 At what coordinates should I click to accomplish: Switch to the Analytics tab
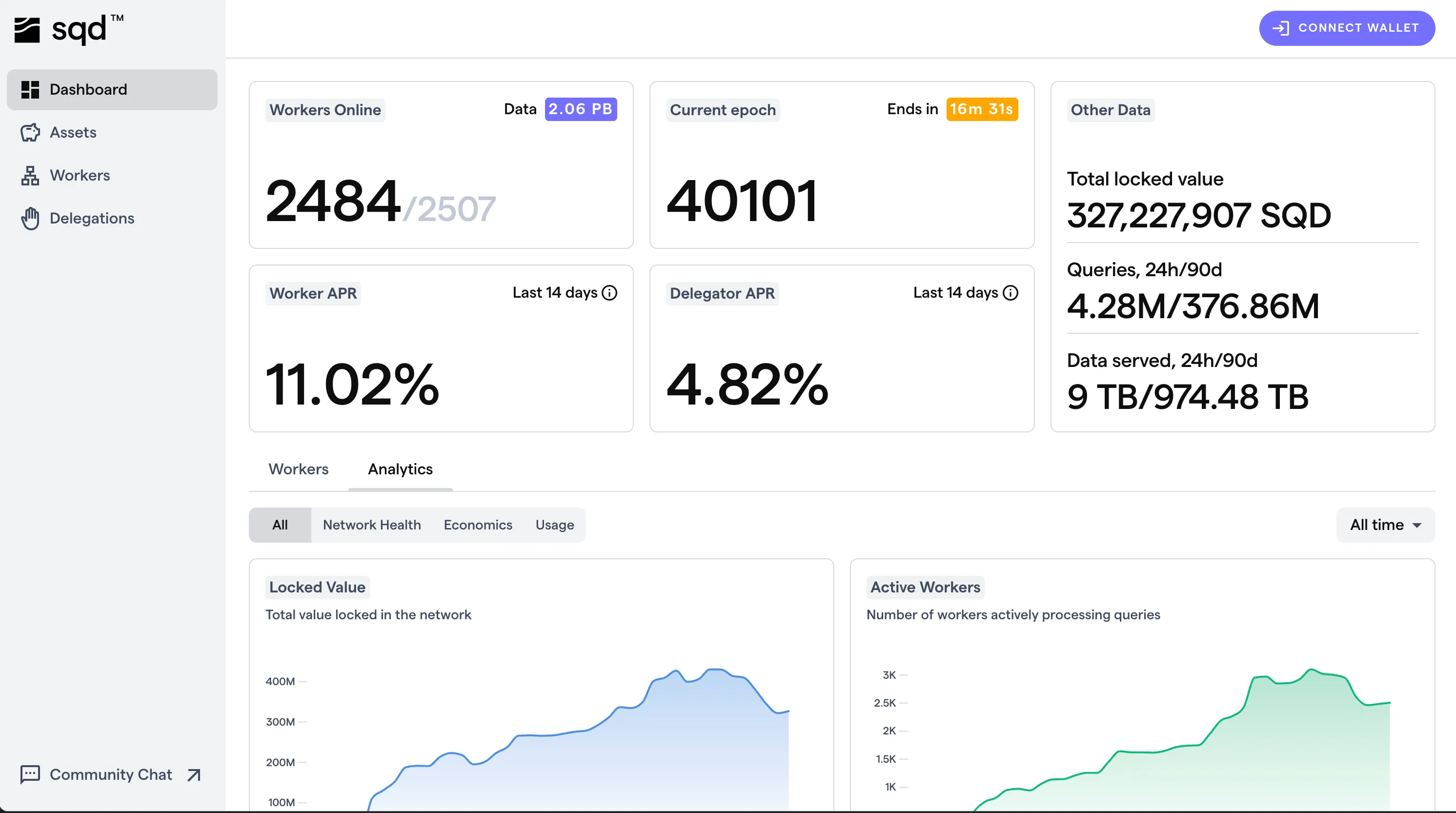[400, 468]
